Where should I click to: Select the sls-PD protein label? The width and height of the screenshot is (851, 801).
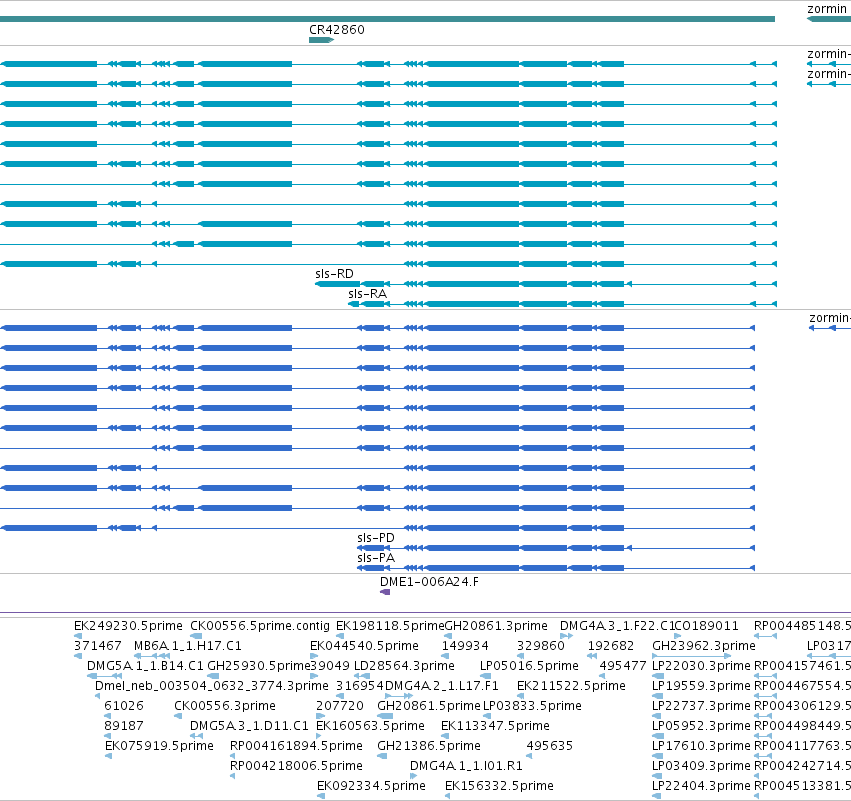click(376, 538)
